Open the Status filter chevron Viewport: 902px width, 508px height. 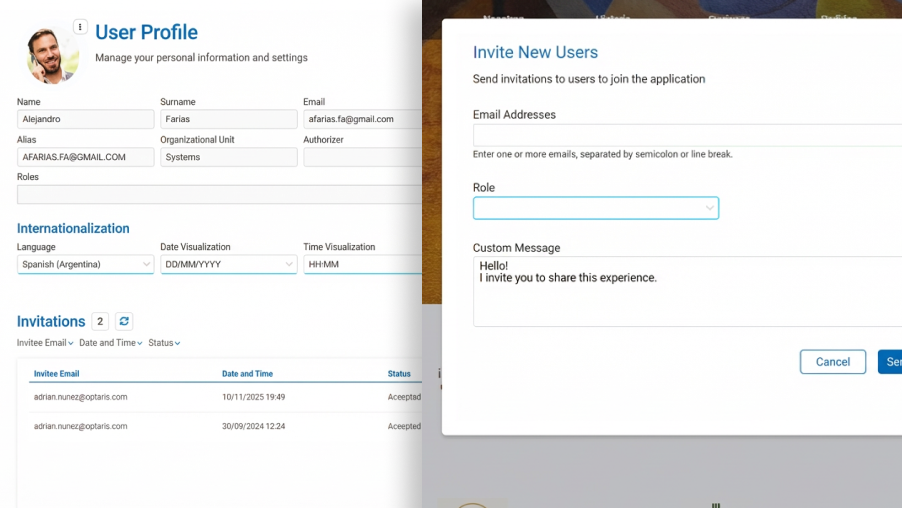(178, 343)
